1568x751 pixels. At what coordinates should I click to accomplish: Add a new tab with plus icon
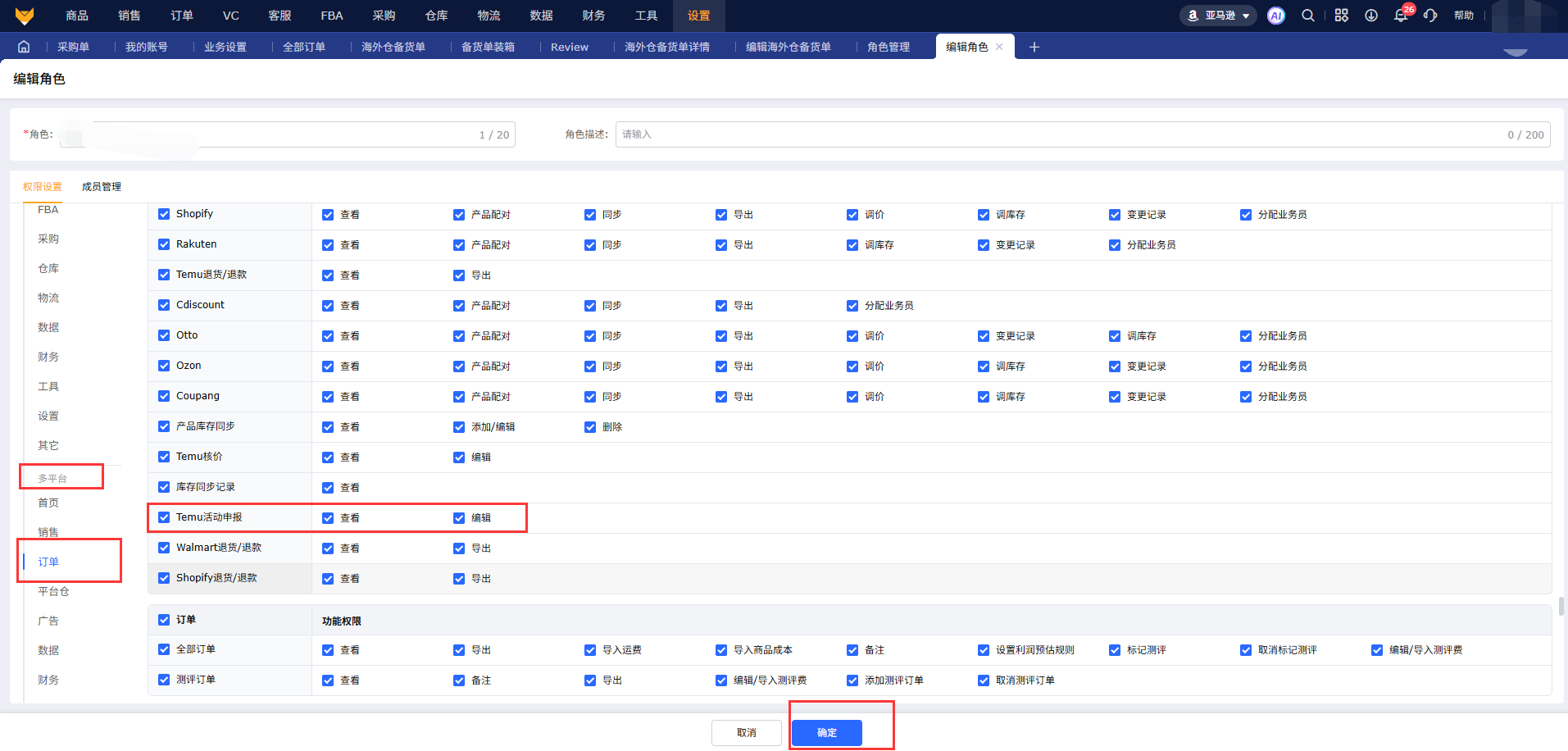[1034, 47]
